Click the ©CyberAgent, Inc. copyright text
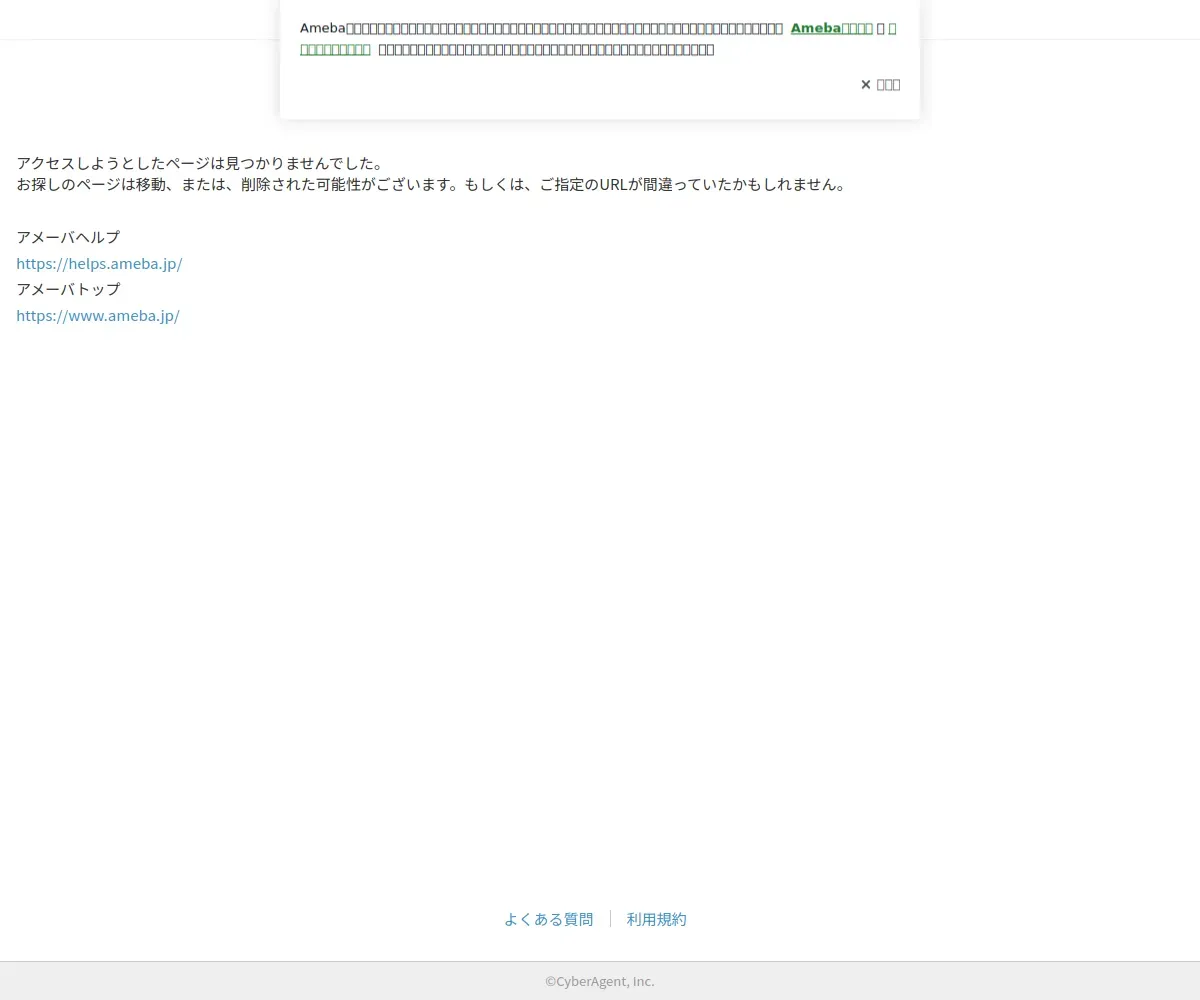This screenshot has height=1000, width=1200. [600, 981]
